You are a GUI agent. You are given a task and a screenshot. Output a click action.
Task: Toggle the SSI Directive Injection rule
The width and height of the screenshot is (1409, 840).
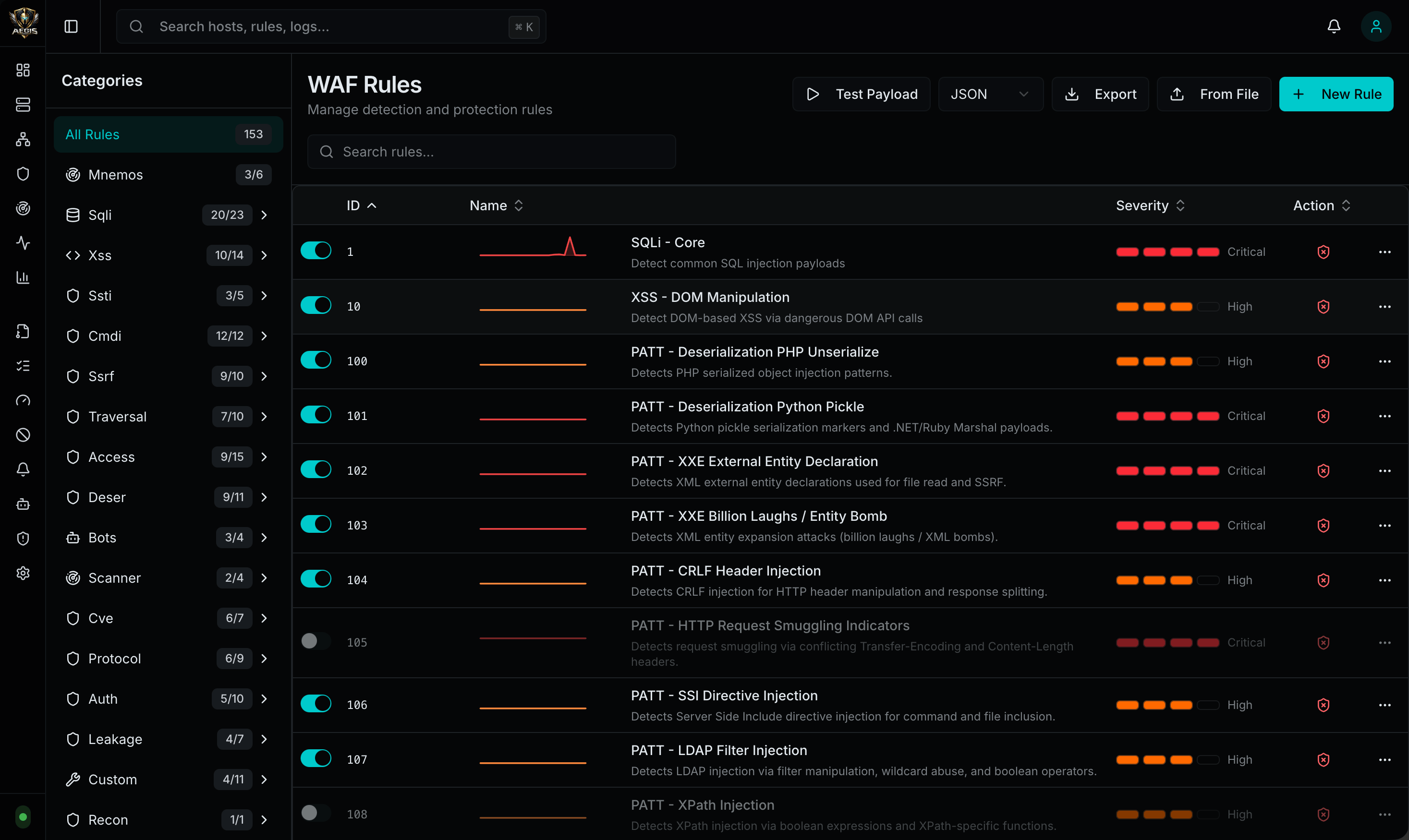click(316, 704)
